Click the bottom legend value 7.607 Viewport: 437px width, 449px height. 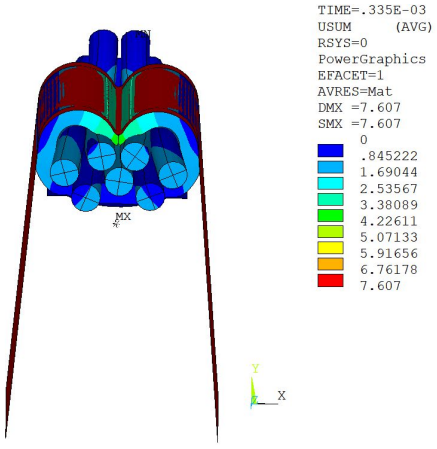(380, 286)
